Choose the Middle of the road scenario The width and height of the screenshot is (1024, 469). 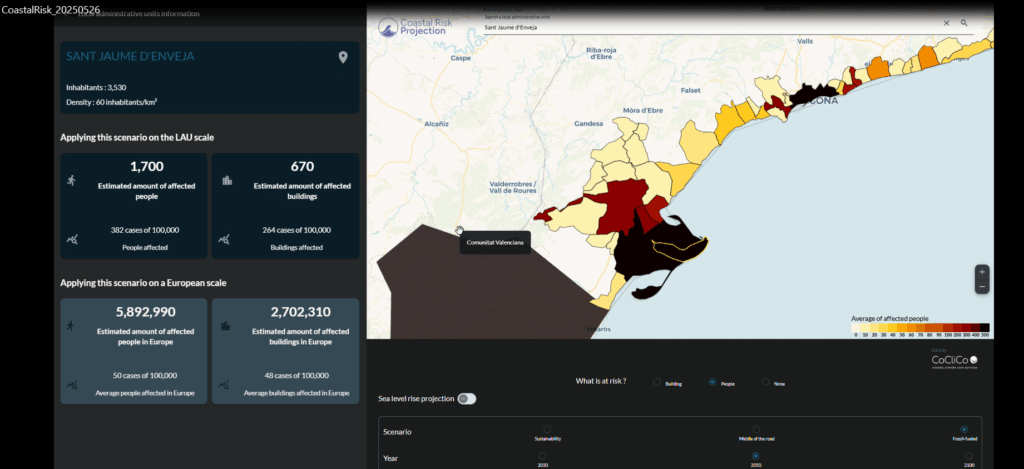756,430
